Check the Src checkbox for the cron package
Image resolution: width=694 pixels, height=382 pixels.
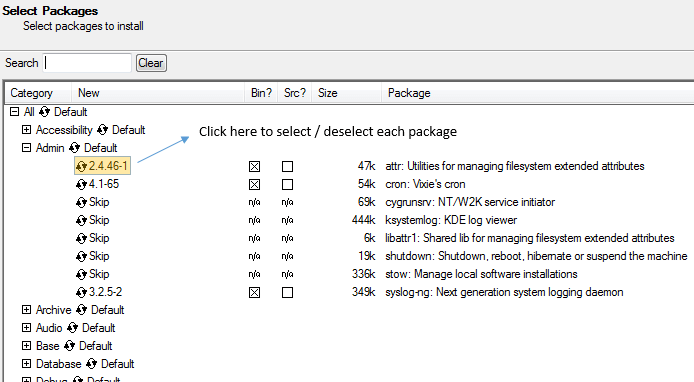tap(287, 185)
